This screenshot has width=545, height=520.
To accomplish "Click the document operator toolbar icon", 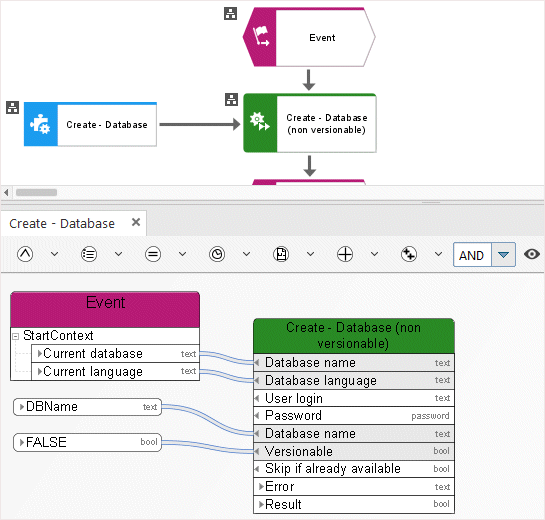I will [281, 254].
